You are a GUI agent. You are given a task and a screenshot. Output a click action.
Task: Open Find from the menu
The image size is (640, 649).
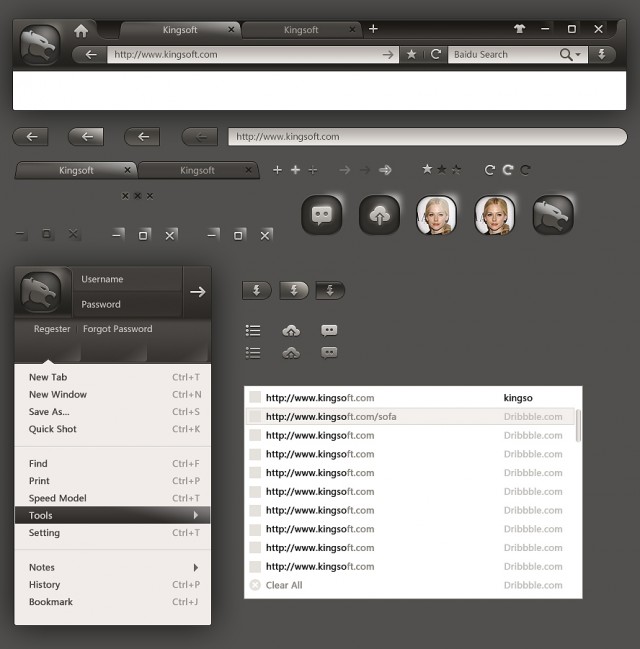tap(113, 464)
